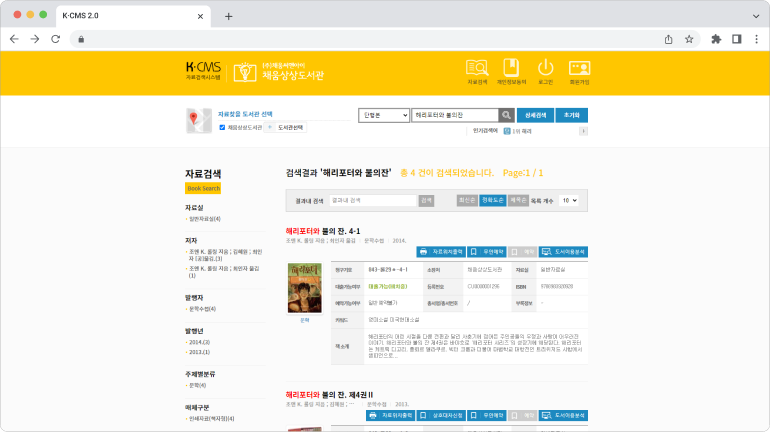Open 회원가입 member signup icon
Image resolution: width=770 pixels, height=432 pixels.
coord(579,72)
